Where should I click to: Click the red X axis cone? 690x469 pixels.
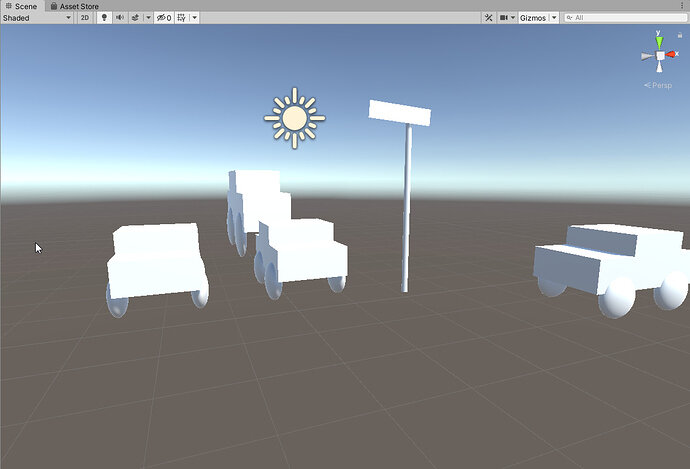671,55
